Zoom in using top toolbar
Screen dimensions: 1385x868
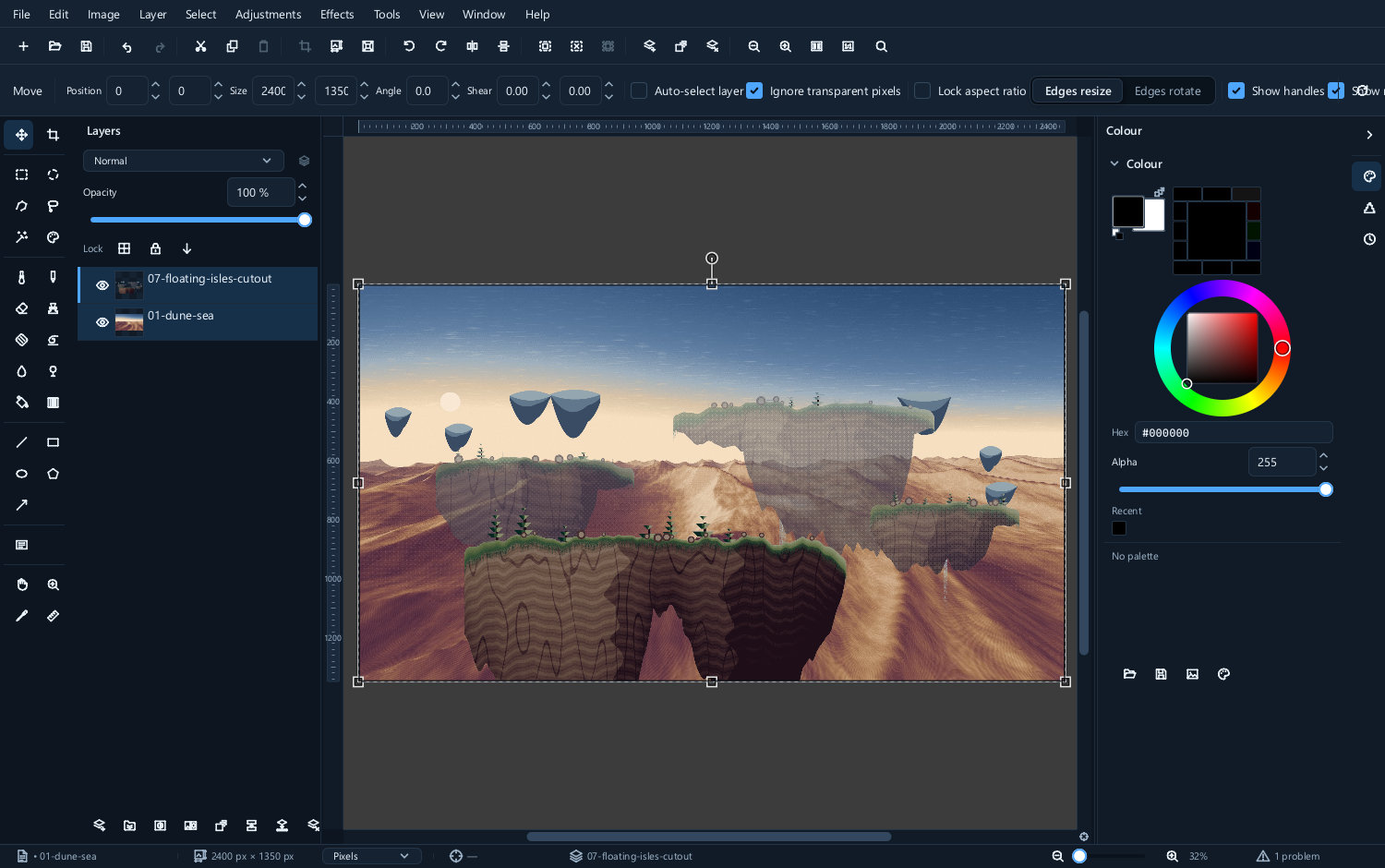click(x=785, y=46)
